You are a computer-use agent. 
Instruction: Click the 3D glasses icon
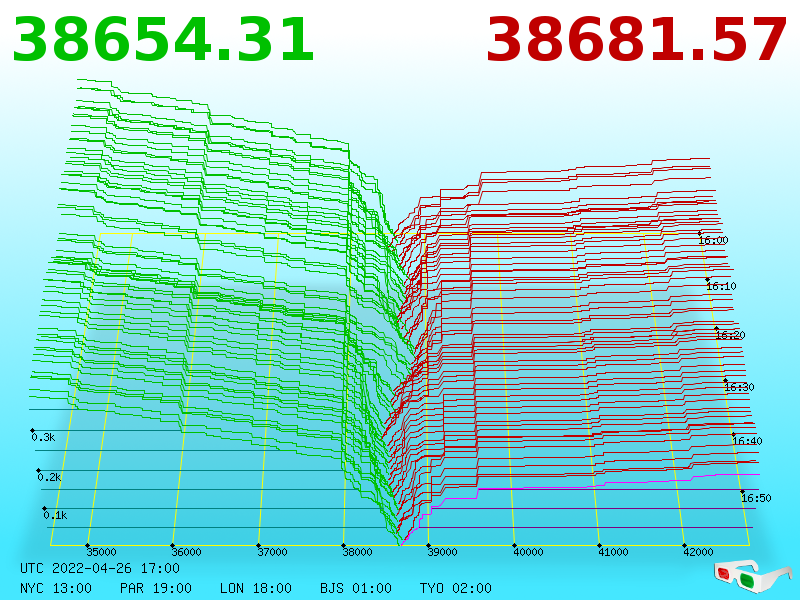tap(752, 576)
